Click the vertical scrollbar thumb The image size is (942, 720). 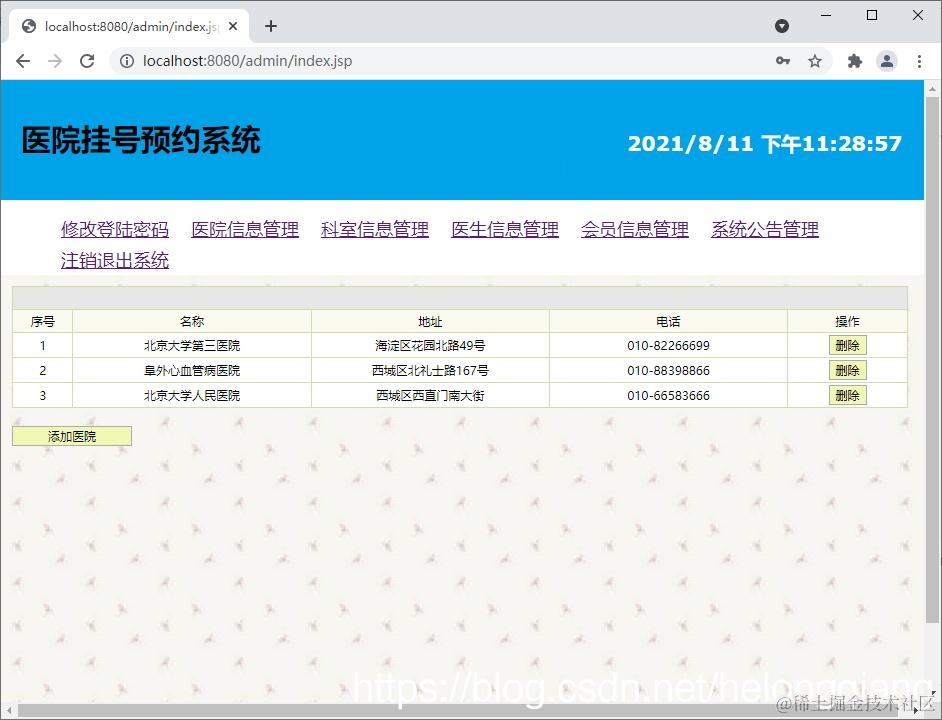932,361
